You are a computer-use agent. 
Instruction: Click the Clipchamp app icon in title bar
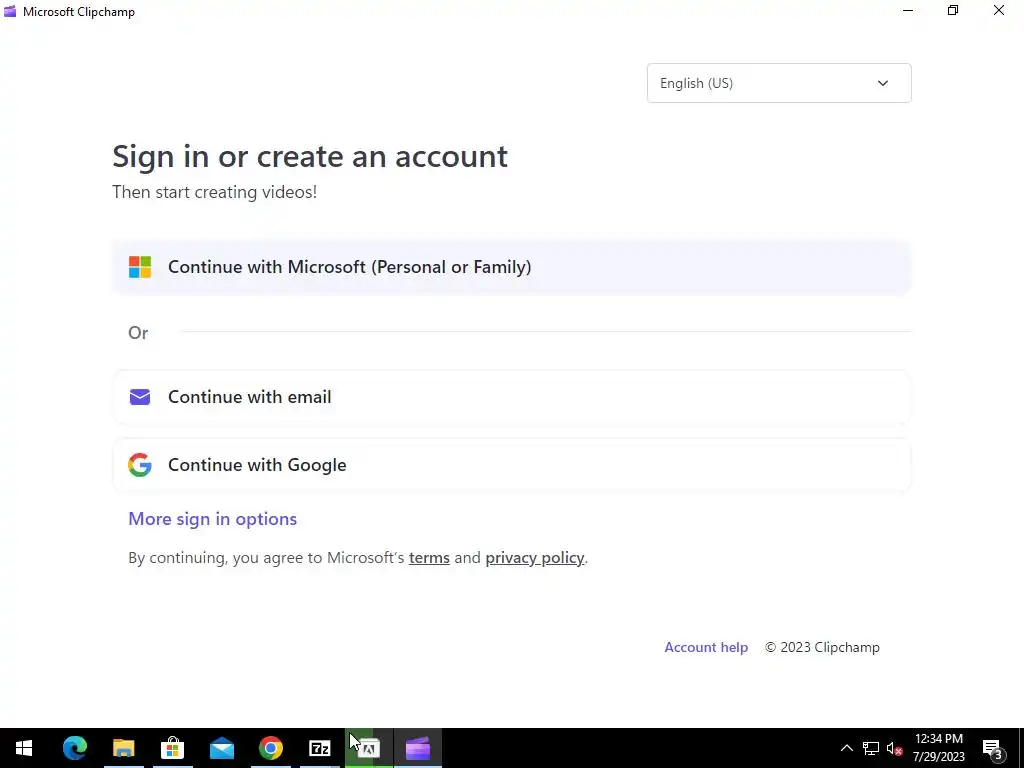(x=10, y=11)
